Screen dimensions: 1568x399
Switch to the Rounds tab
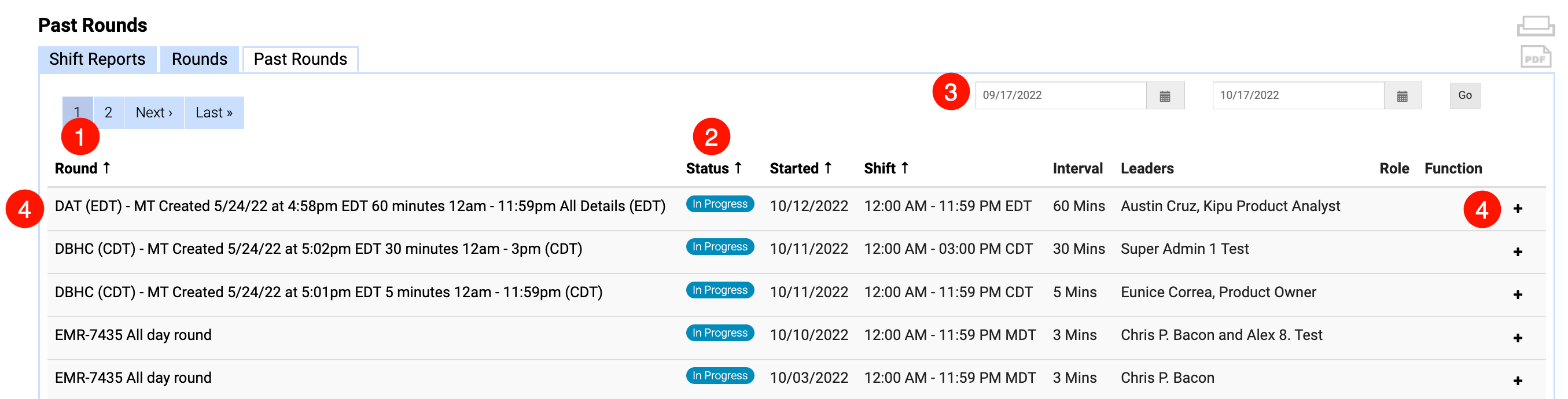pyautogui.click(x=199, y=60)
